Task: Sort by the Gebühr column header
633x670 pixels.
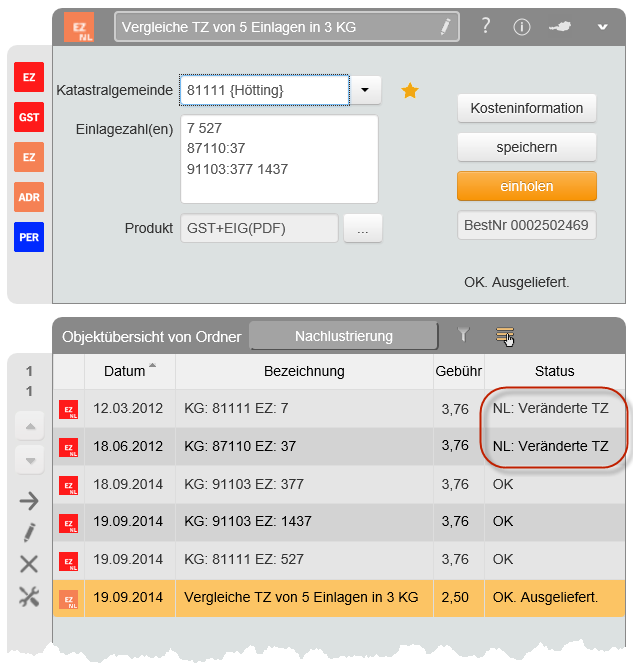Action: click(459, 371)
